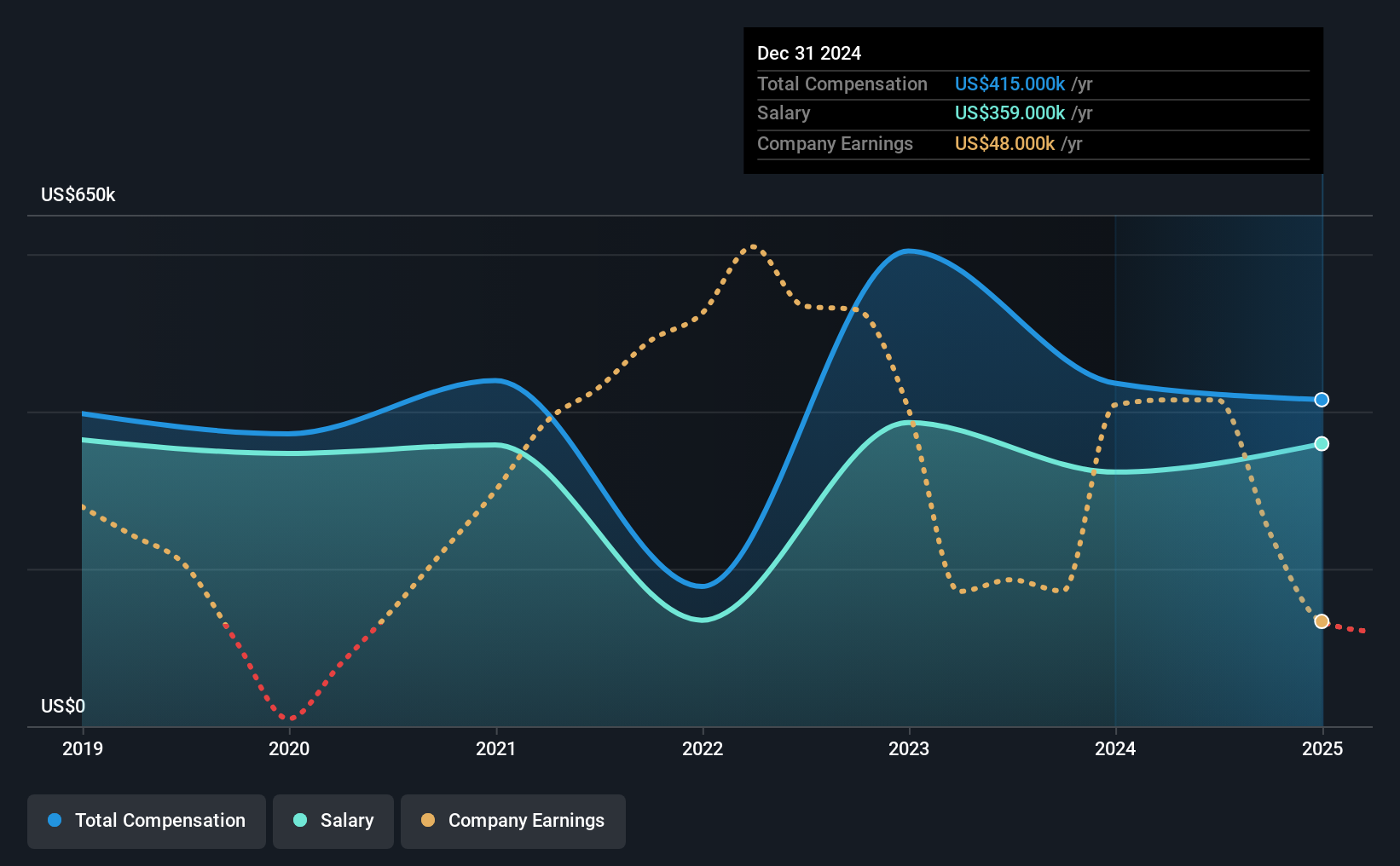Viewport: 1400px width, 866px height.
Task: Click the US$359.000k salary value
Action: point(1010,113)
